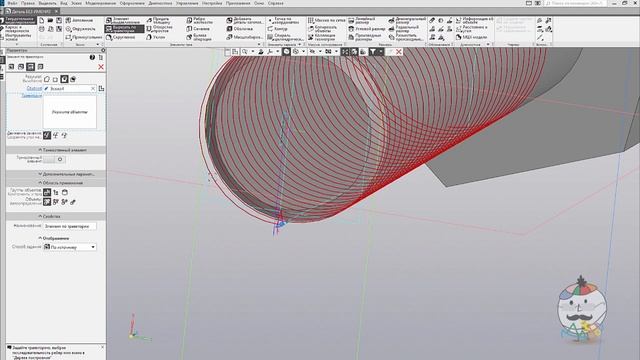Select the Точка по координатам tool
Screen dimensions: 640x360
tap(283, 20)
